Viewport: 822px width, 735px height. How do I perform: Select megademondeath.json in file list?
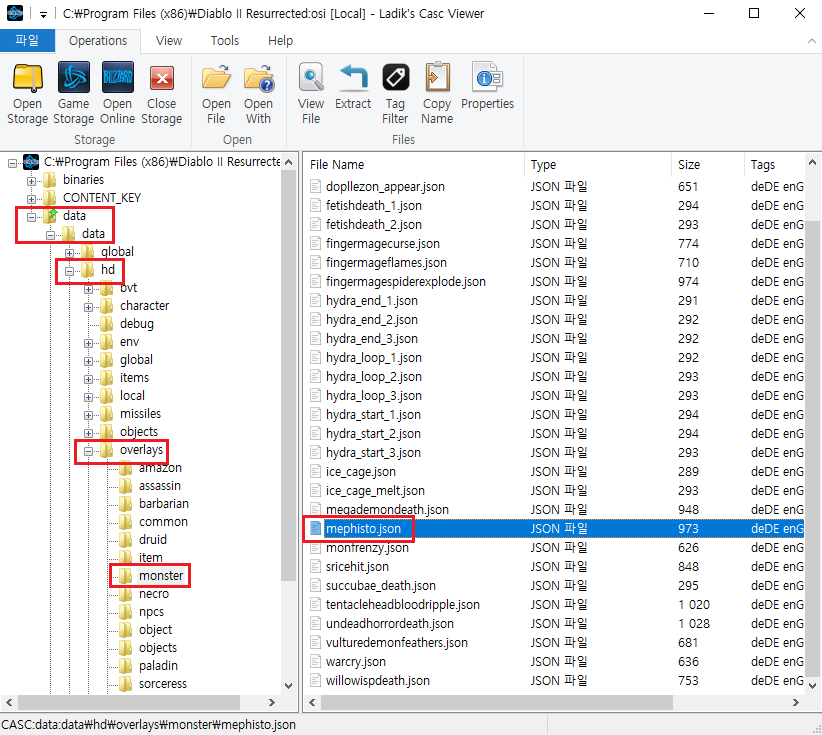coord(387,510)
